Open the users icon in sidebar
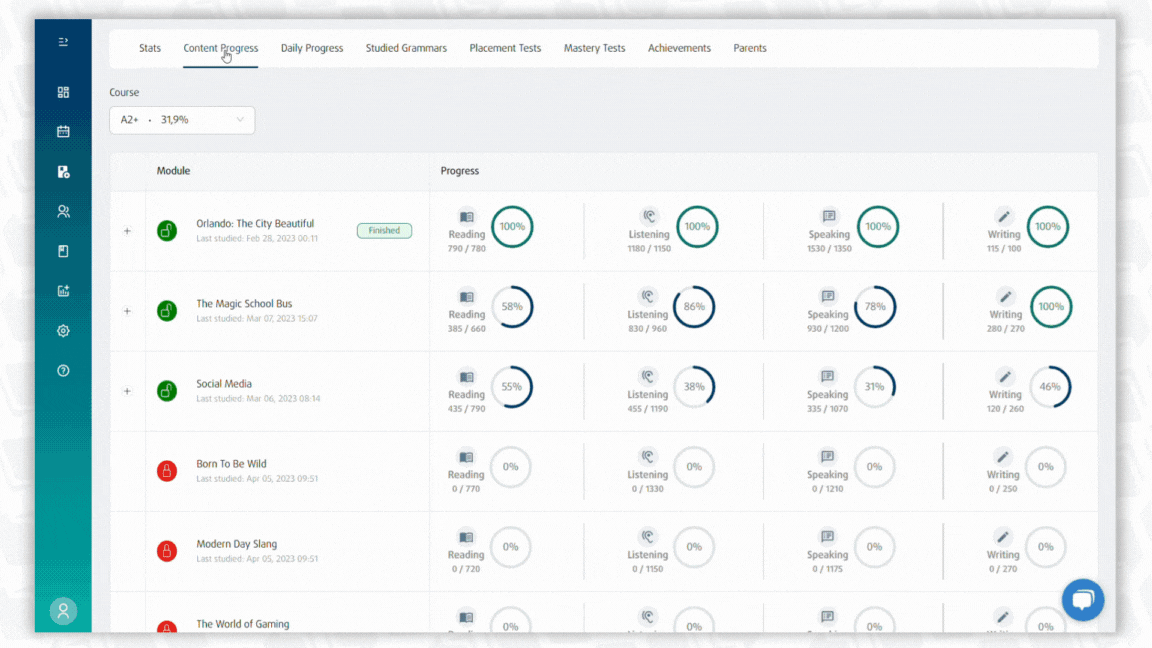1152x648 pixels. 63,212
